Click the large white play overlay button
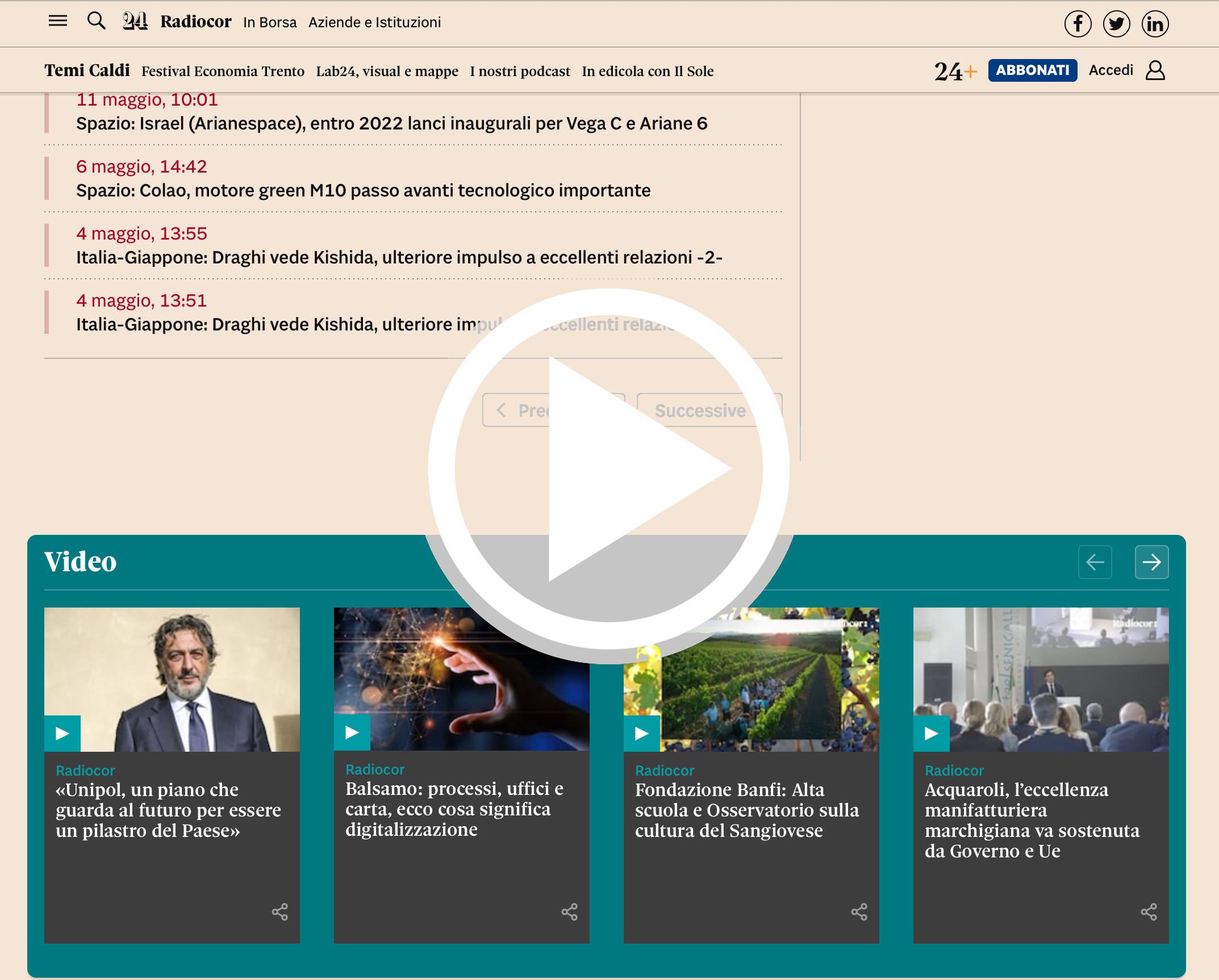 pos(609,469)
